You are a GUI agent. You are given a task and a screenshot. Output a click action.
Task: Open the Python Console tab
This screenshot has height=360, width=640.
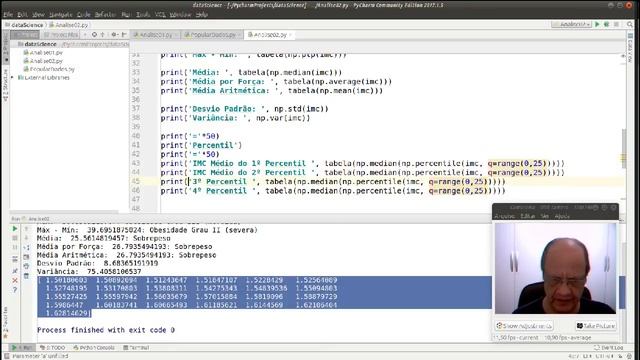click(94, 348)
